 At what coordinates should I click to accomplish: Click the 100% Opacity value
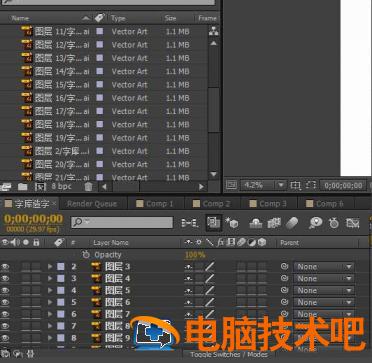195,255
